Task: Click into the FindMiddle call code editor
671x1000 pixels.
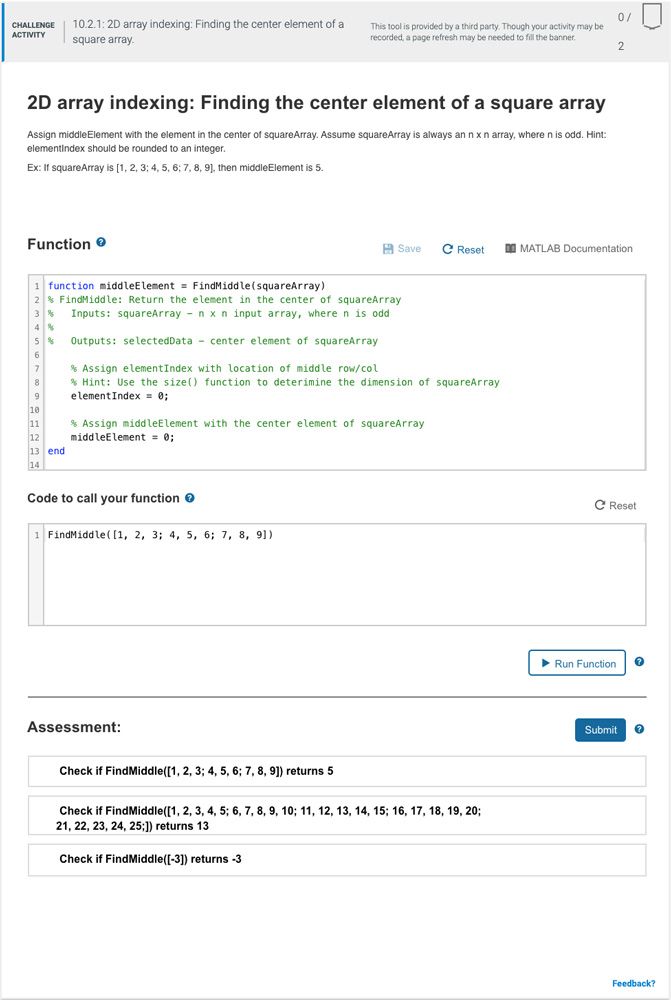Action: coord(340,575)
